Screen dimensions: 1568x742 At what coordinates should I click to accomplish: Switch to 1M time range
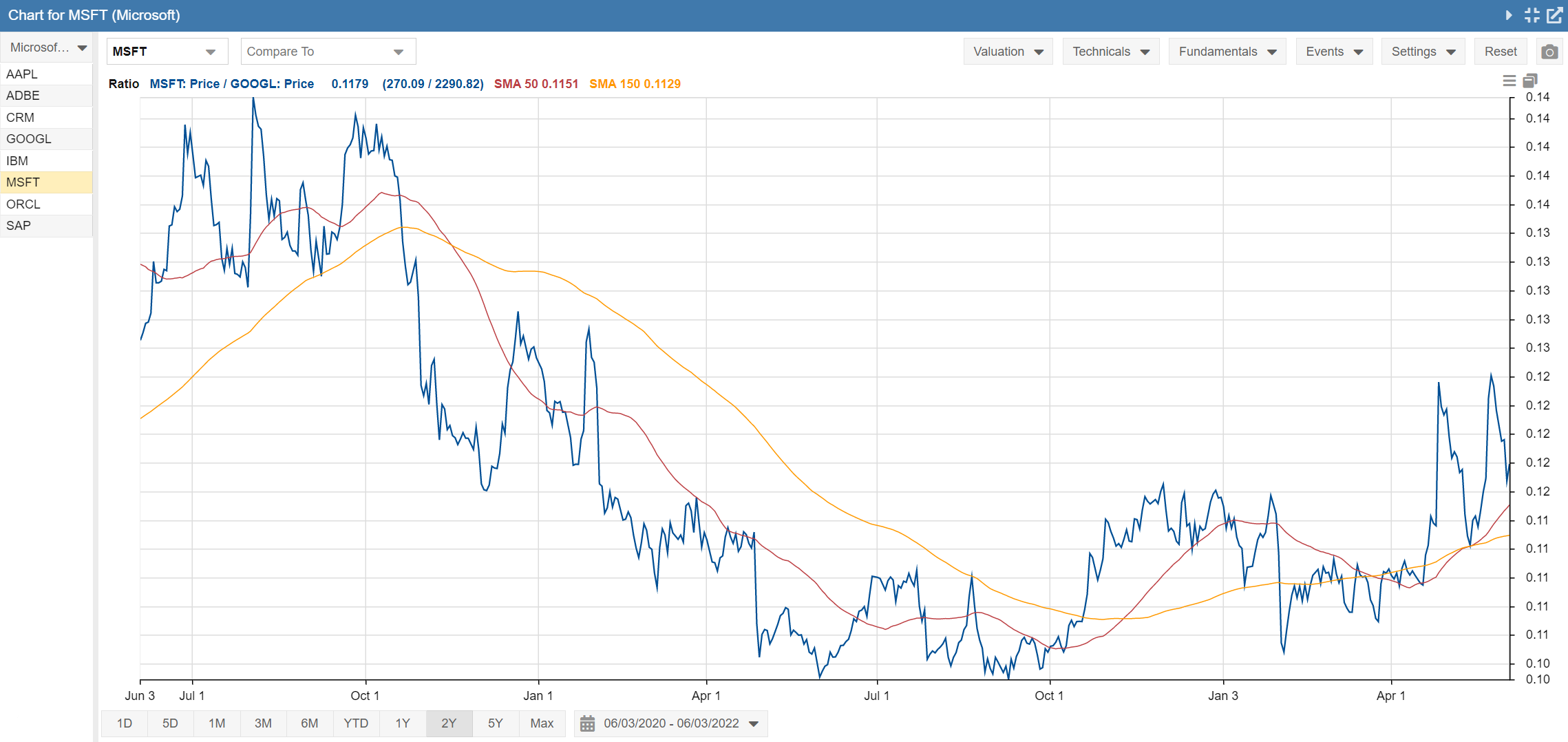tap(217, 723)
